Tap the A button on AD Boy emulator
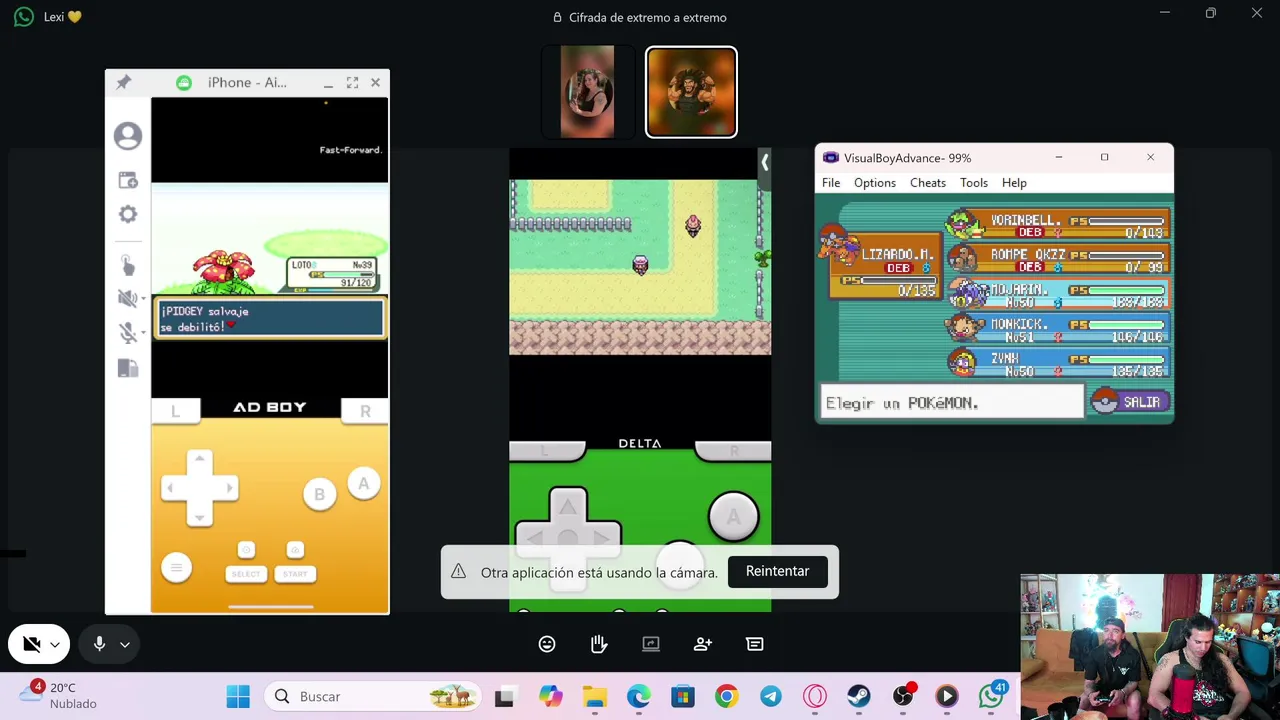Screen dimensions: 1280x720 [363, 484]
